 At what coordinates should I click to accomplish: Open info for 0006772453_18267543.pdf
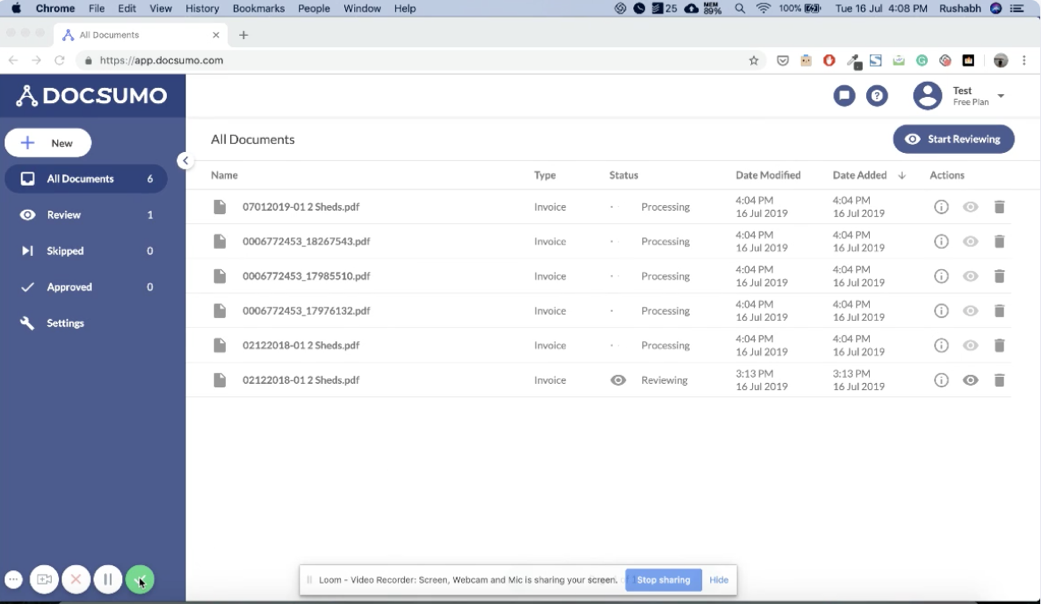[941, 242]
